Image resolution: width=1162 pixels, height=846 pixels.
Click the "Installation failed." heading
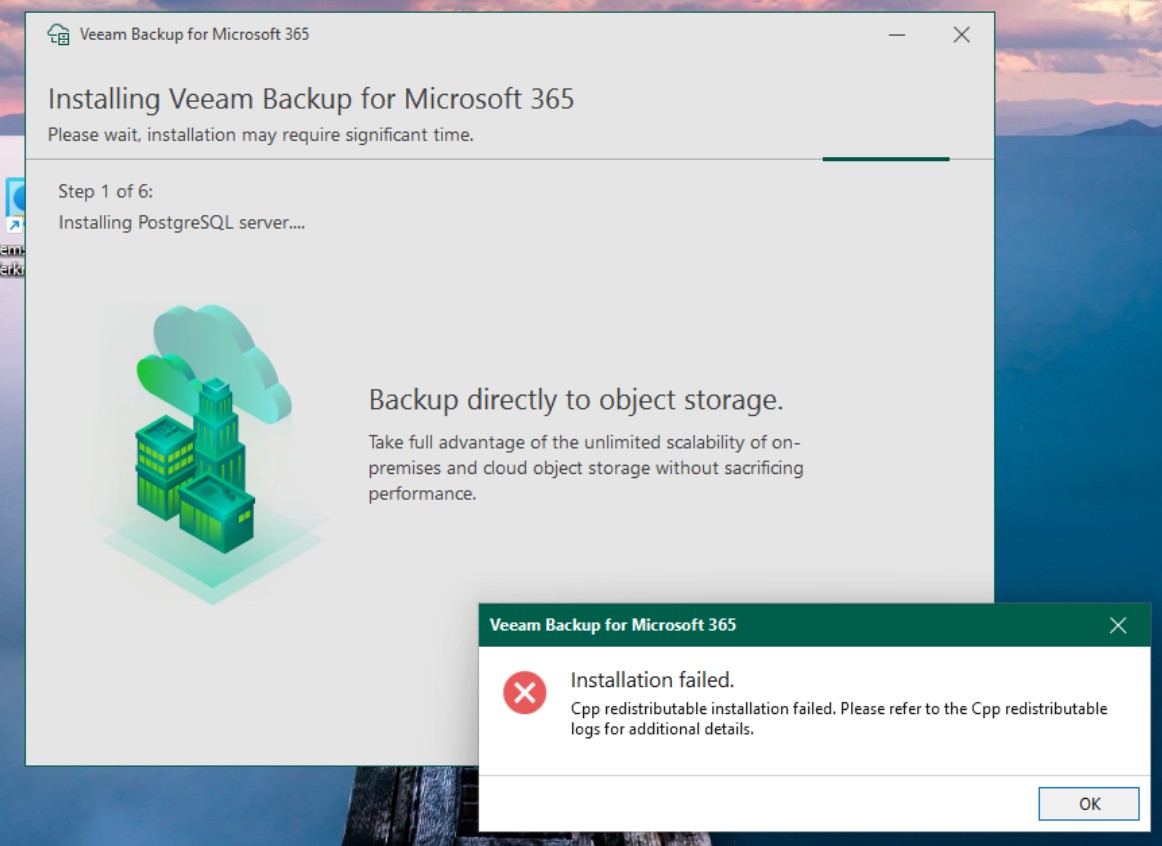tap(652, 680)
